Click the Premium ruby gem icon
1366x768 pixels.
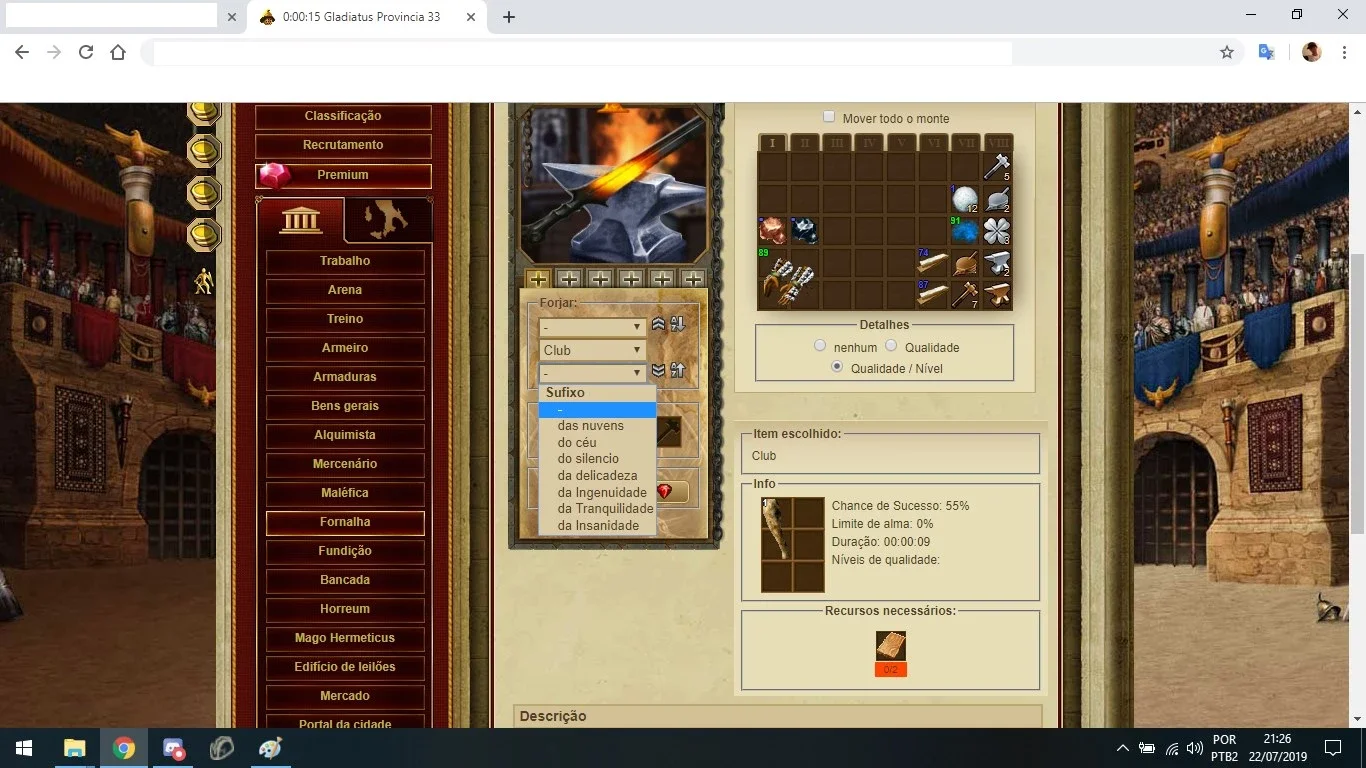(x=274, y=176)
